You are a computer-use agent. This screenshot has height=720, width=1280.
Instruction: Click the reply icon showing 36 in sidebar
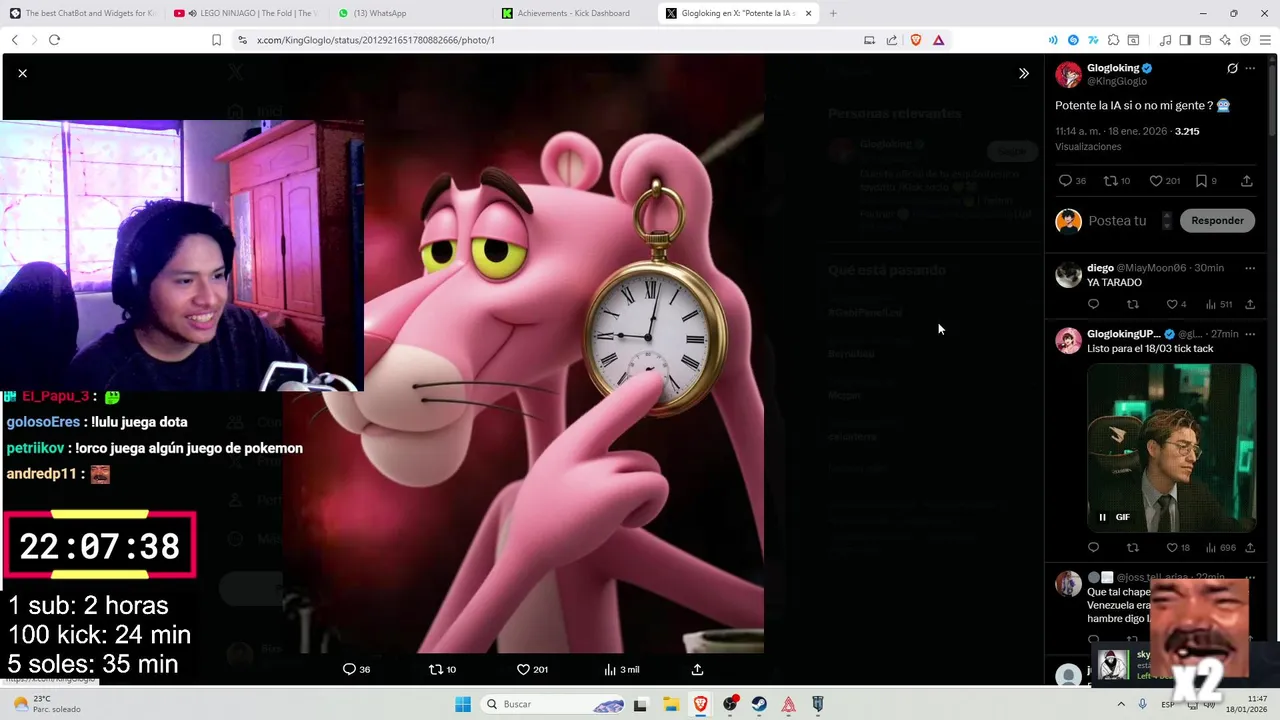tap(1072, 181)
